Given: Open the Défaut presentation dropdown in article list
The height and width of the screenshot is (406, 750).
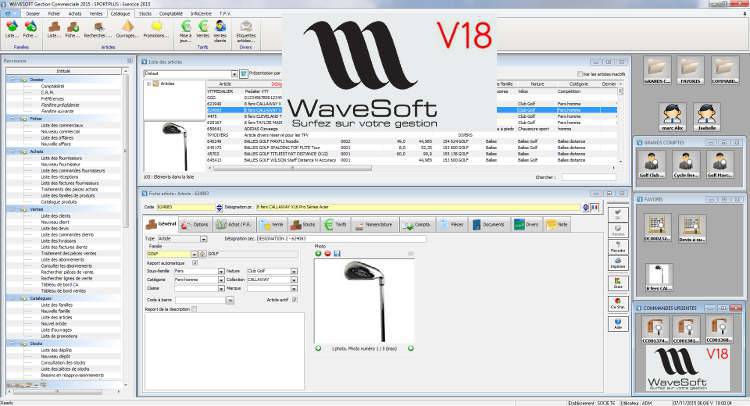Looking at the screenshot, I should 234,74.
